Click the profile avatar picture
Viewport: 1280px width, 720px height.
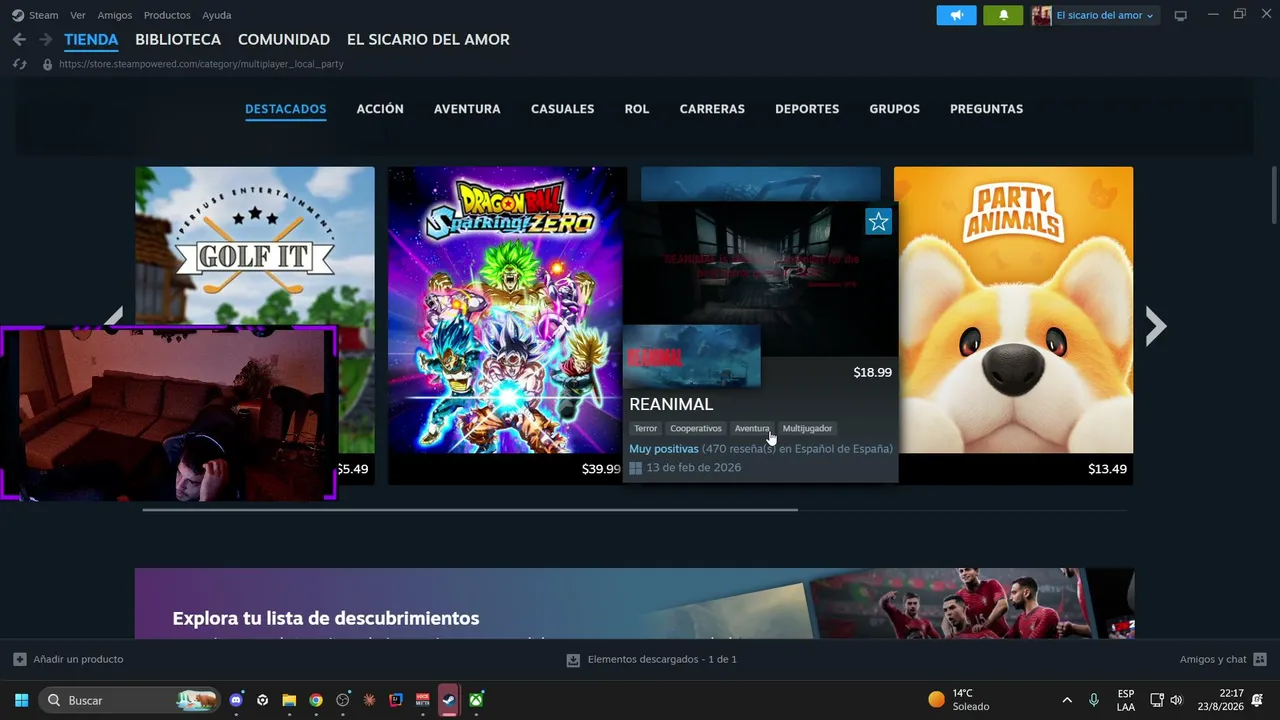click(x=1041, y=15)
